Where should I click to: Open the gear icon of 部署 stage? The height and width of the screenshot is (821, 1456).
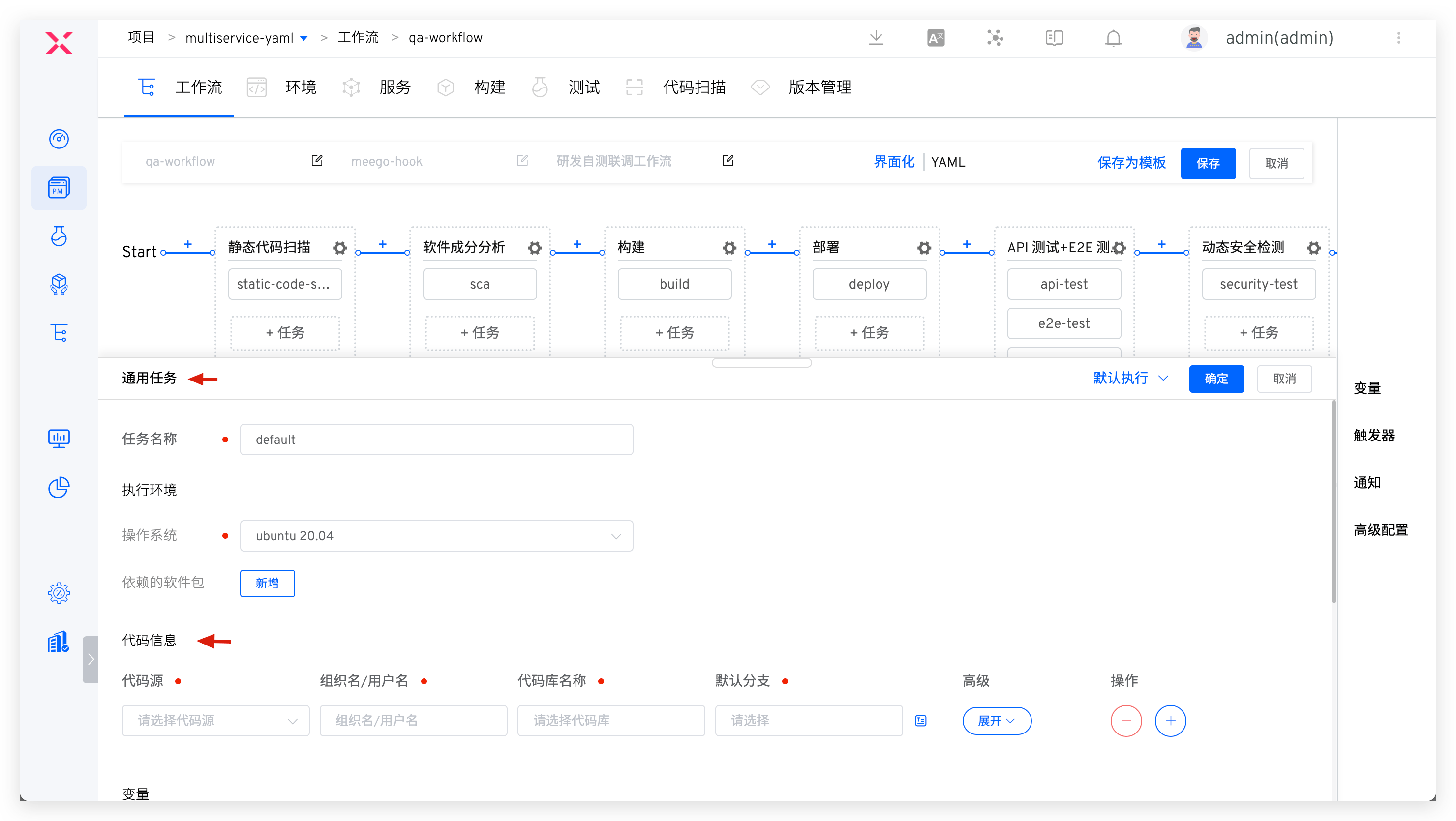[x=924, y=248]
